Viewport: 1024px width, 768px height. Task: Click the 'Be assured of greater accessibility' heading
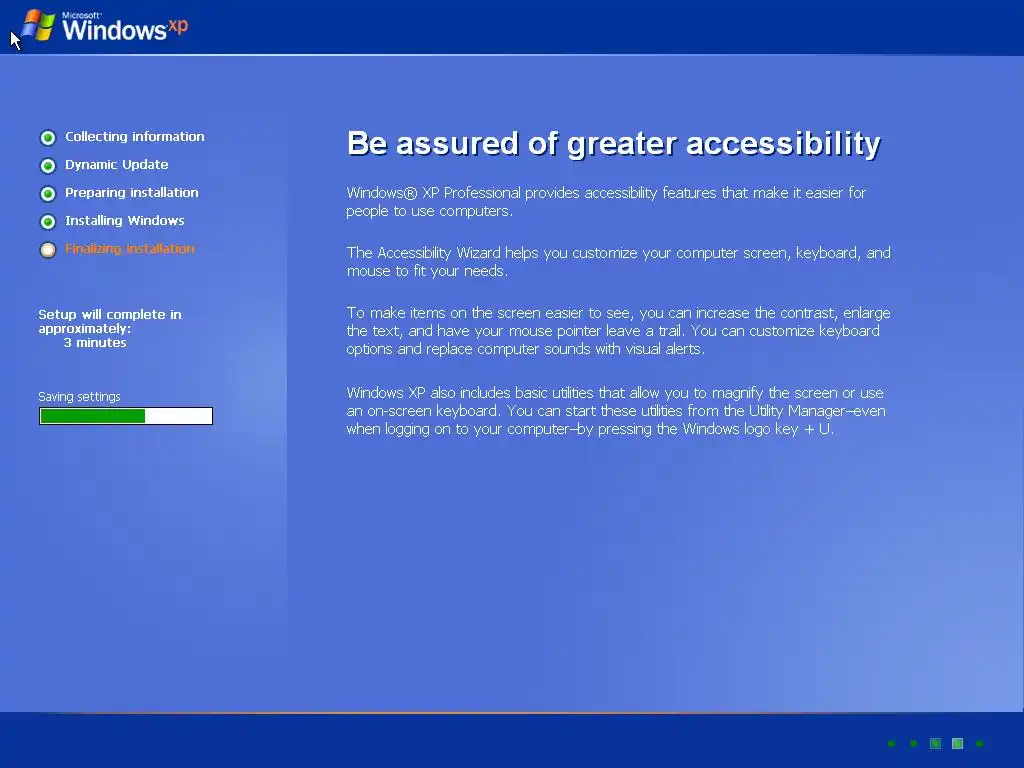coord(613,144)
